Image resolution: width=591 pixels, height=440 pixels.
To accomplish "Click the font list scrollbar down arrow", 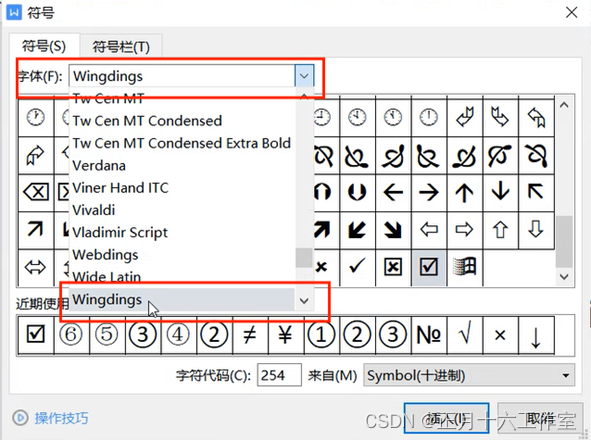I will pyautogui.click(x=304, y=300).
